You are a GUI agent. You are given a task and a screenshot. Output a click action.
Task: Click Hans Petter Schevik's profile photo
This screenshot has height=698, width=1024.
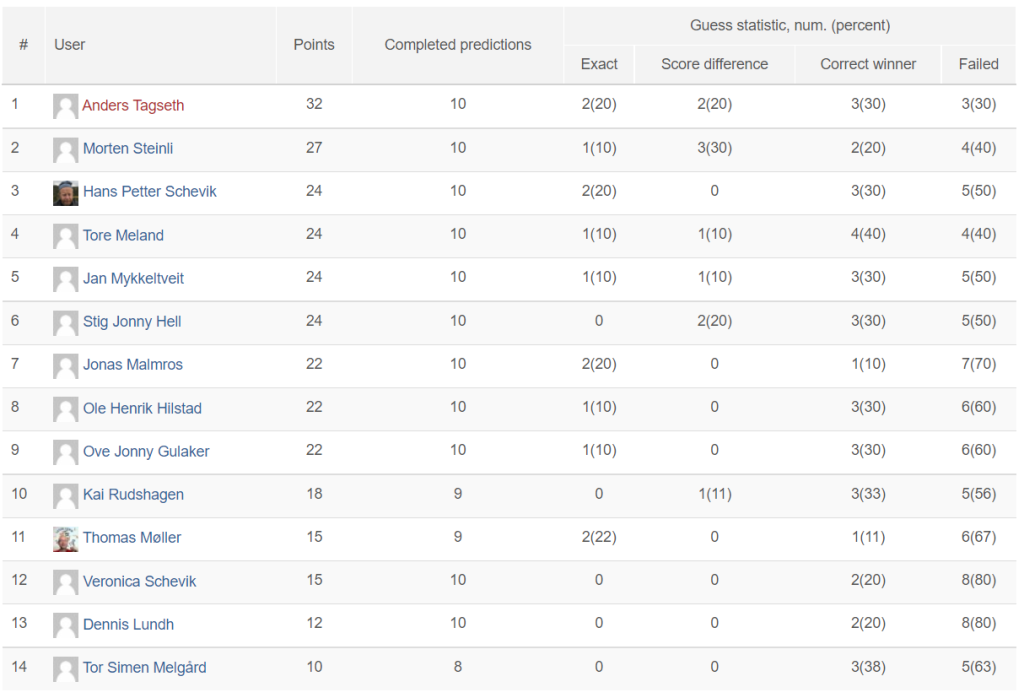65,192
